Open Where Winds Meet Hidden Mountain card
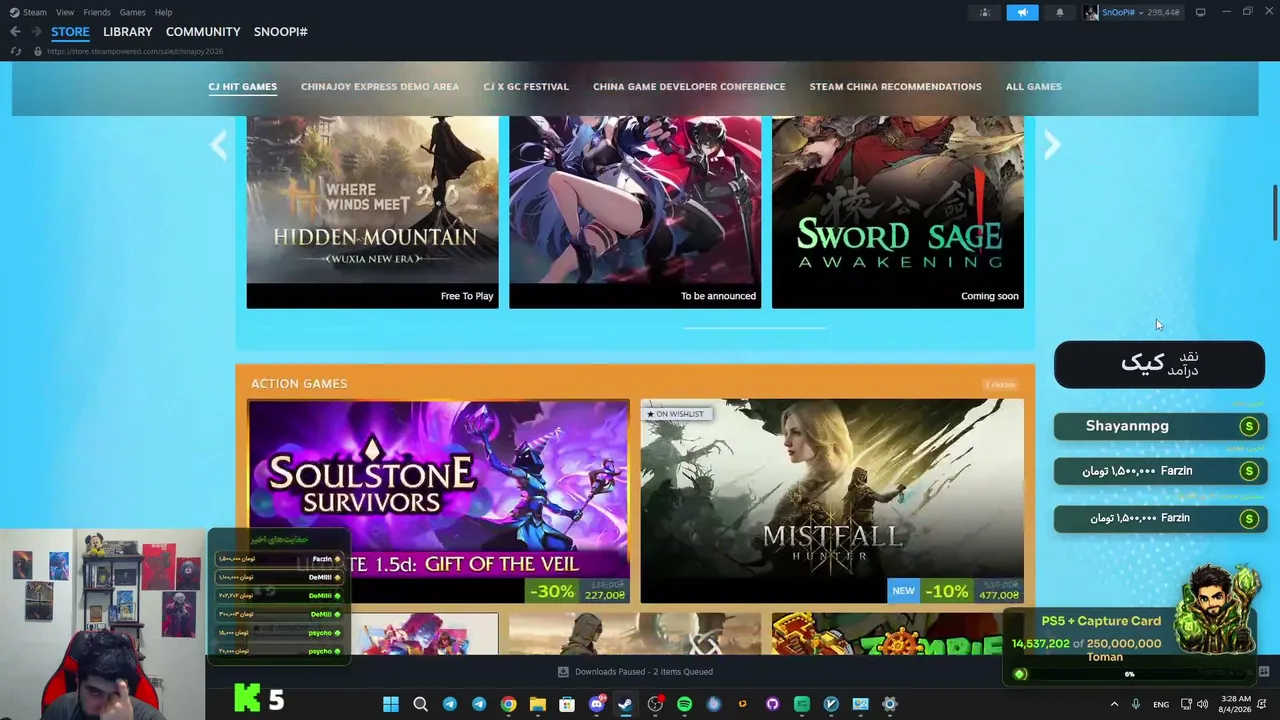This screenshot has width=1280, height=720. point(372,211)
